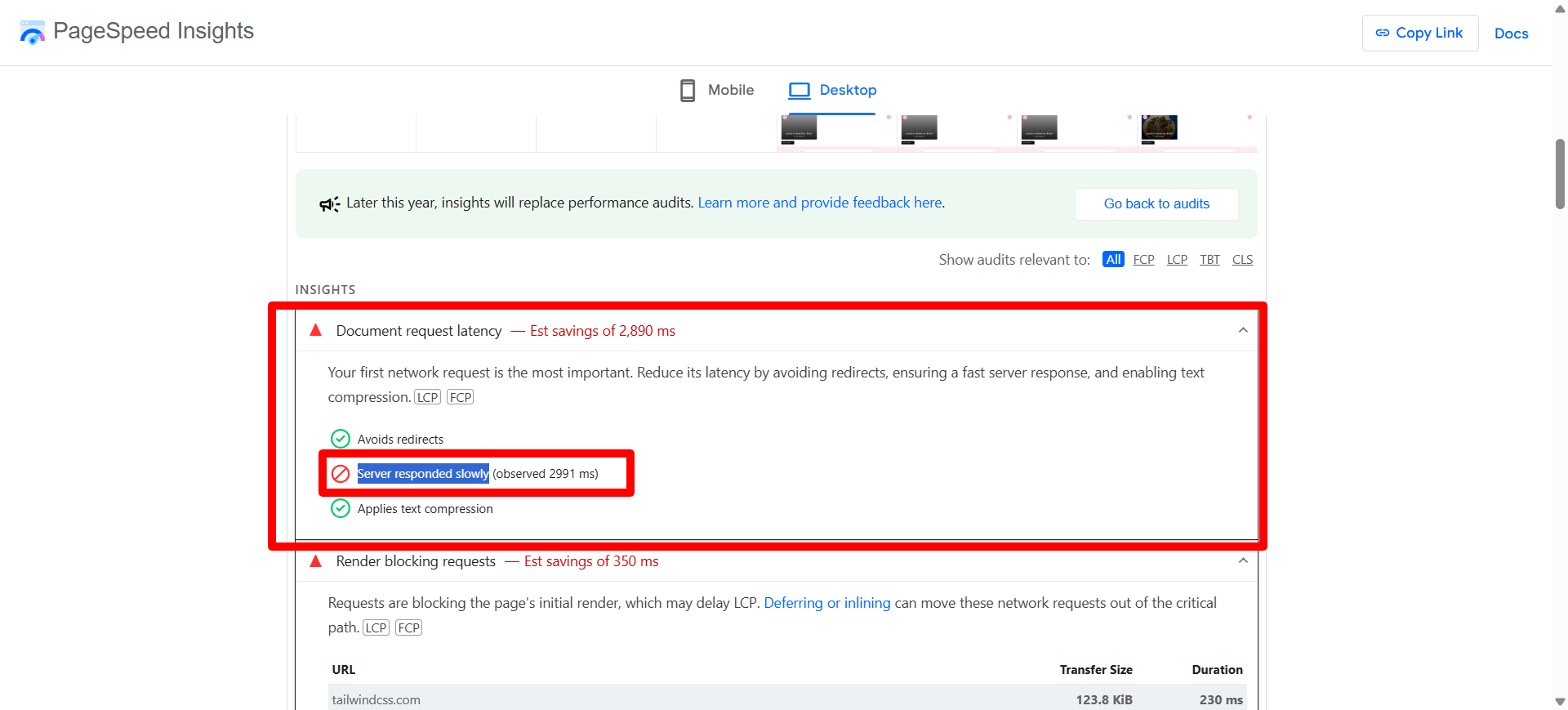
Task: Filter audits by TBT
Action: coord(1209,260)
